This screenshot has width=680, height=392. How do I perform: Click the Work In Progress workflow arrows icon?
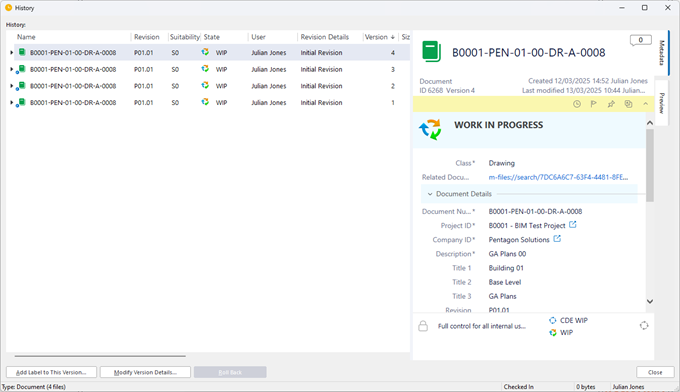[x=430, y=129]
